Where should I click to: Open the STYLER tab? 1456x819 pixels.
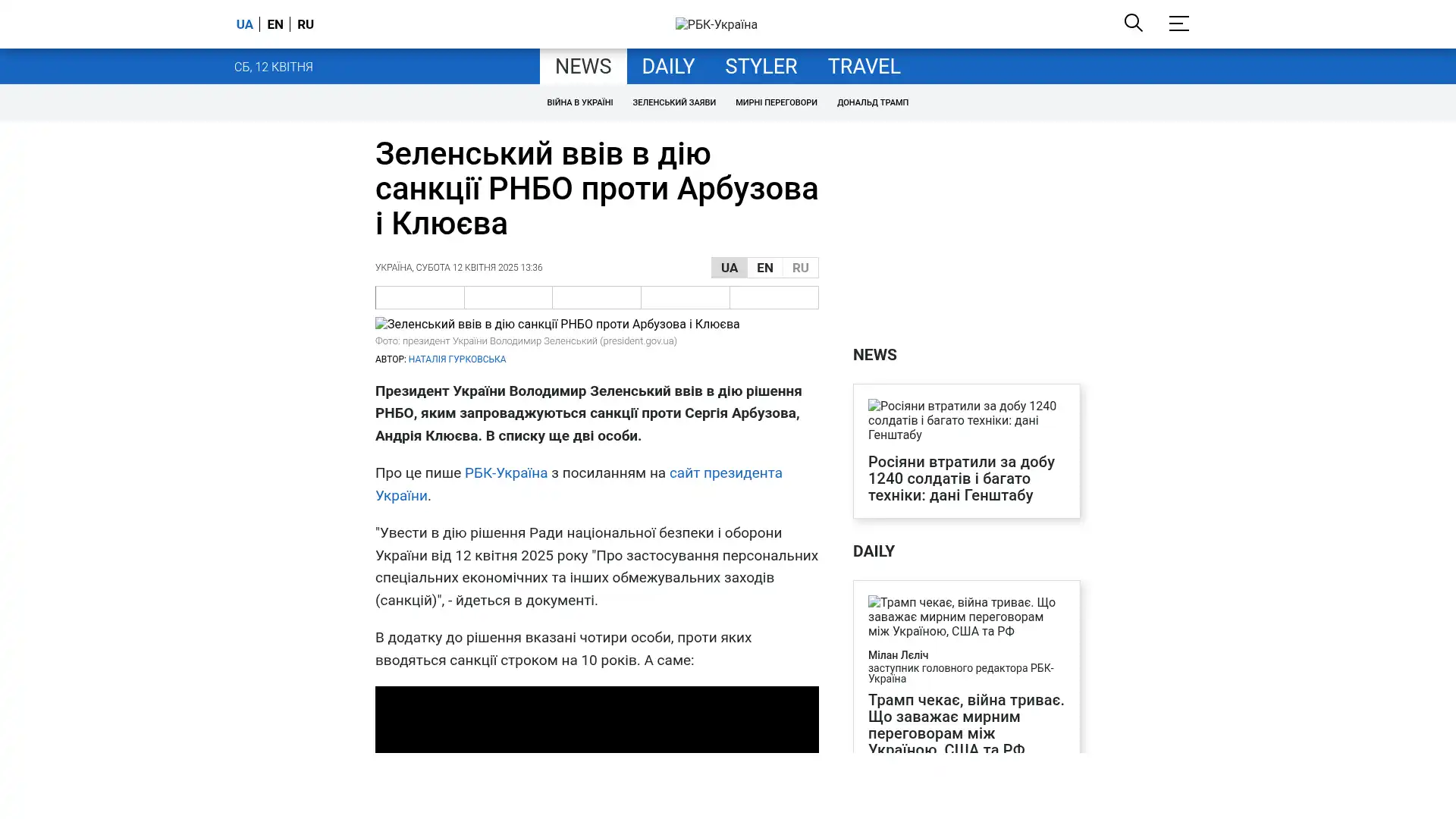click(x=761, y=66)
